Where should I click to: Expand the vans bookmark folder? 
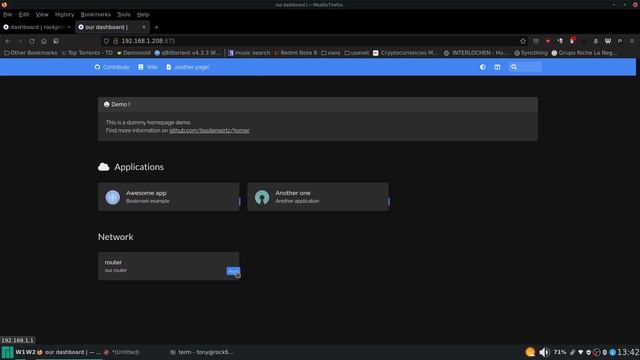331,53
